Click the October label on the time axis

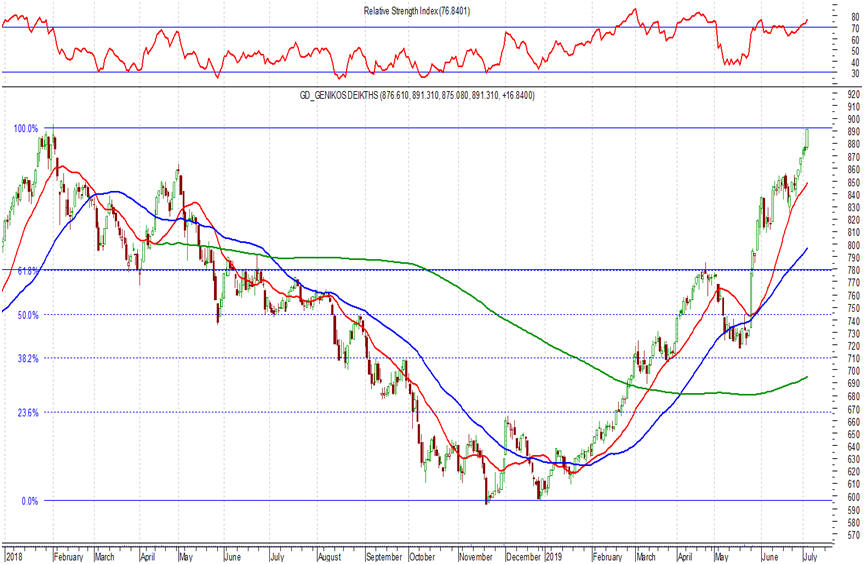(x=422, y=557)
